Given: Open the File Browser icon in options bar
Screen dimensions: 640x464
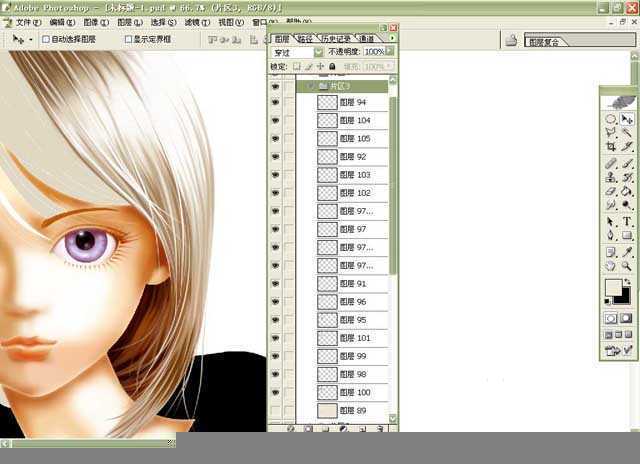Looking at the screenshot, I should click(511, 40).
